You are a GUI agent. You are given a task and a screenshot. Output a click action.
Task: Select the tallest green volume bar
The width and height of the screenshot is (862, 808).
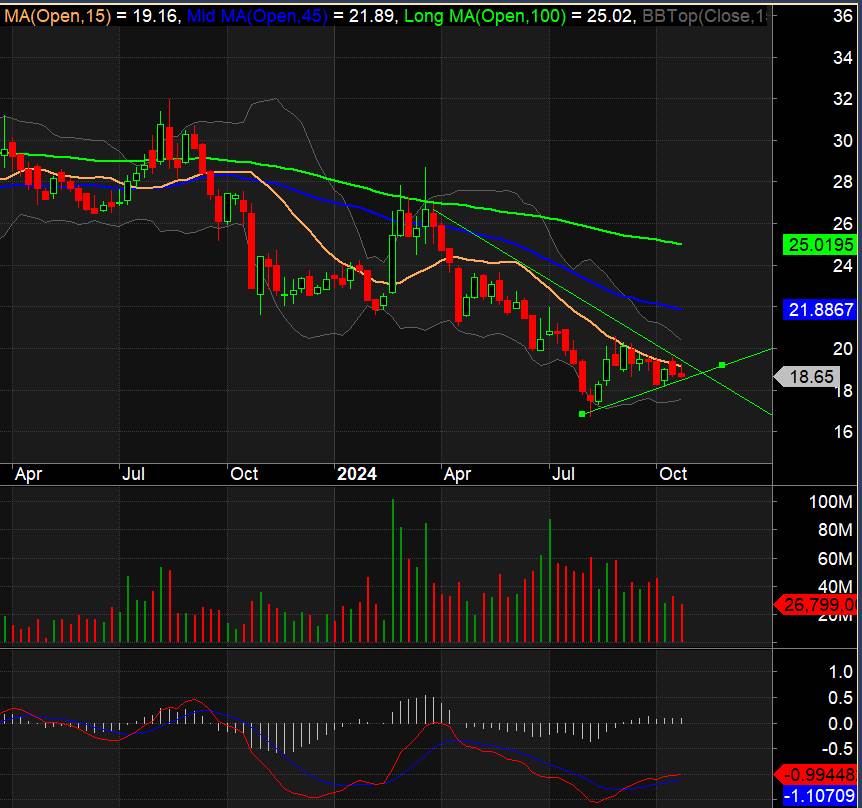393,570
